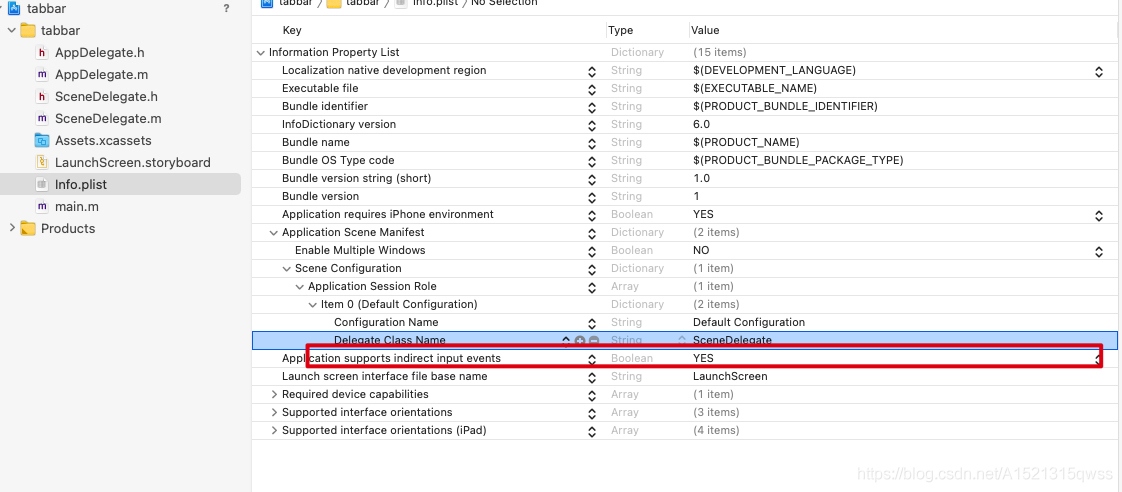Collapse Application Scene Manifest
This screenshot has width=1122, height=492.
coord(273,232)
